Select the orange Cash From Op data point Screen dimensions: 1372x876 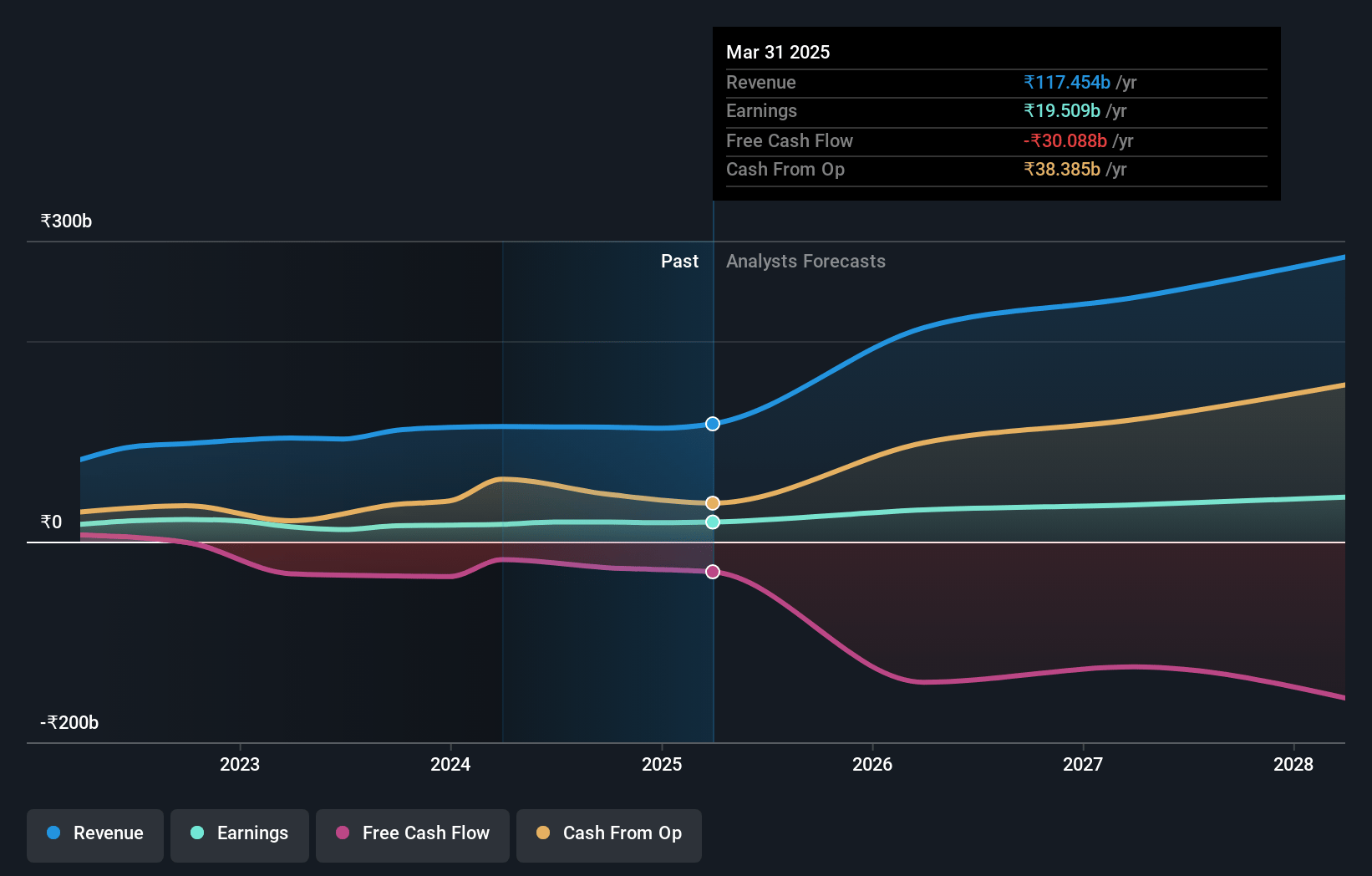[x=713, y=503]
